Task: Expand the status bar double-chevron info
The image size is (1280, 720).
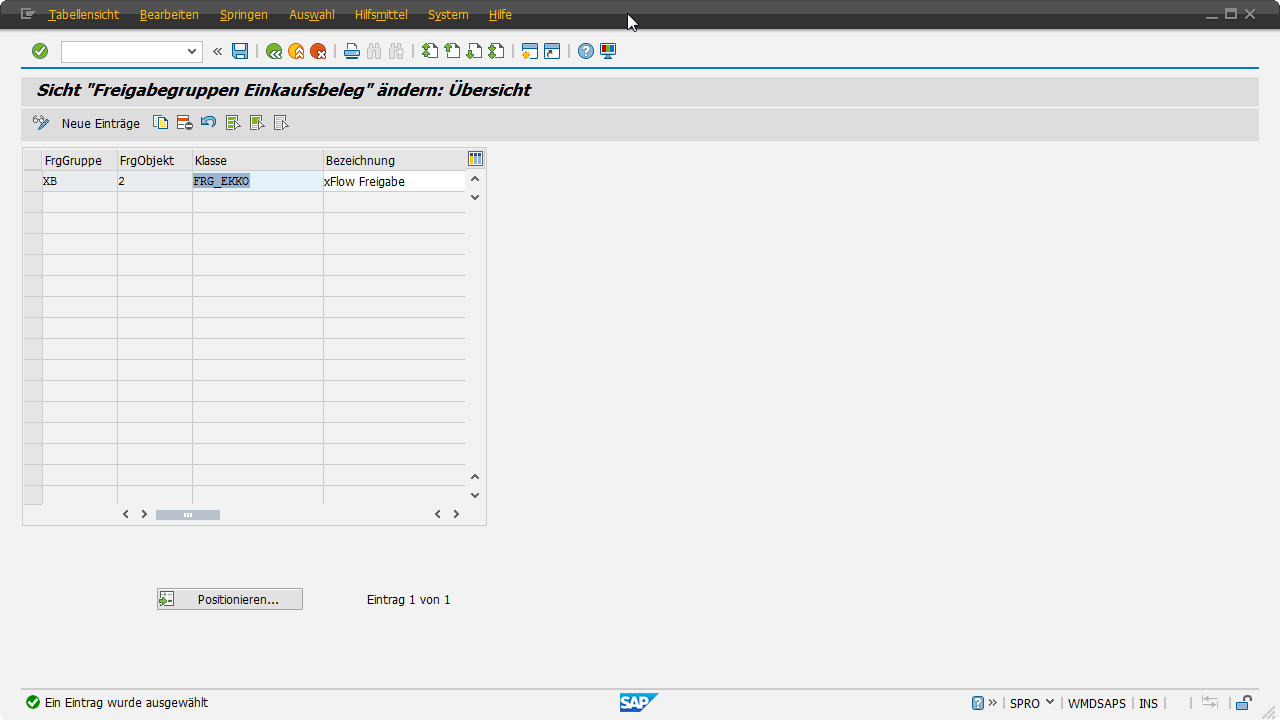Action: [993, 703]
